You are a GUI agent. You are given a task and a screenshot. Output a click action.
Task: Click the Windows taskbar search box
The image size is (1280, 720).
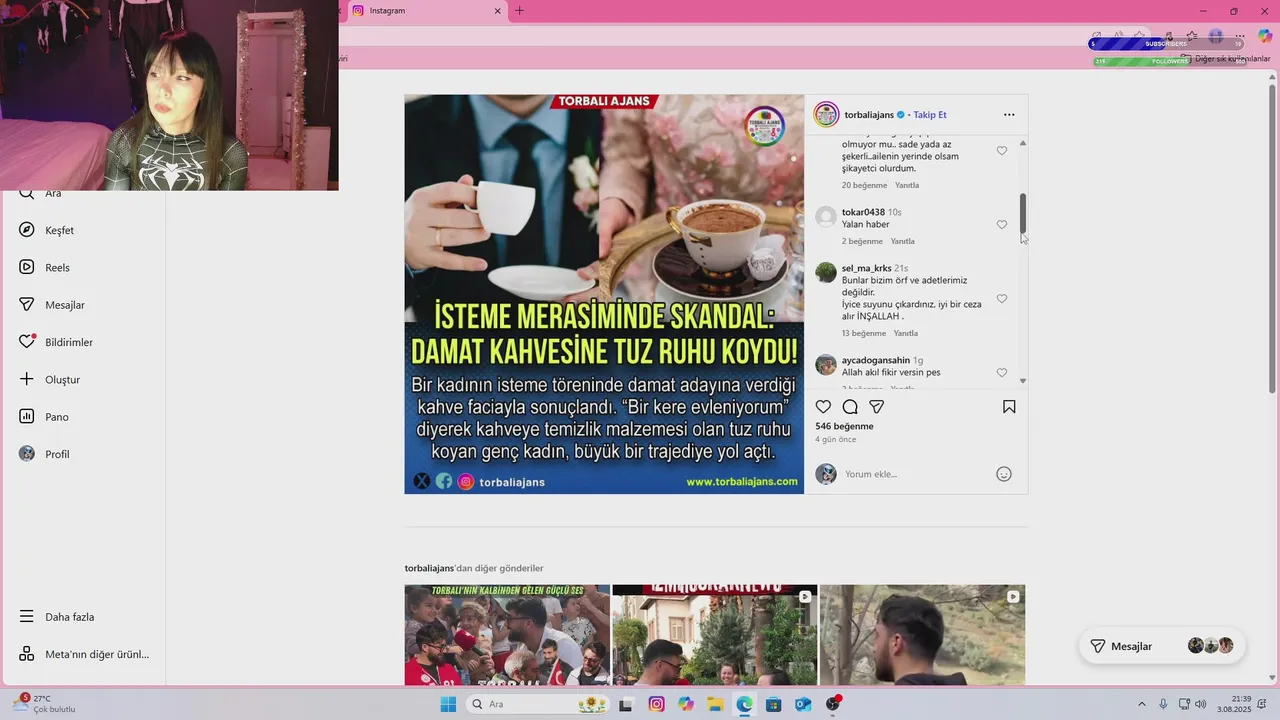click(538, 704)
